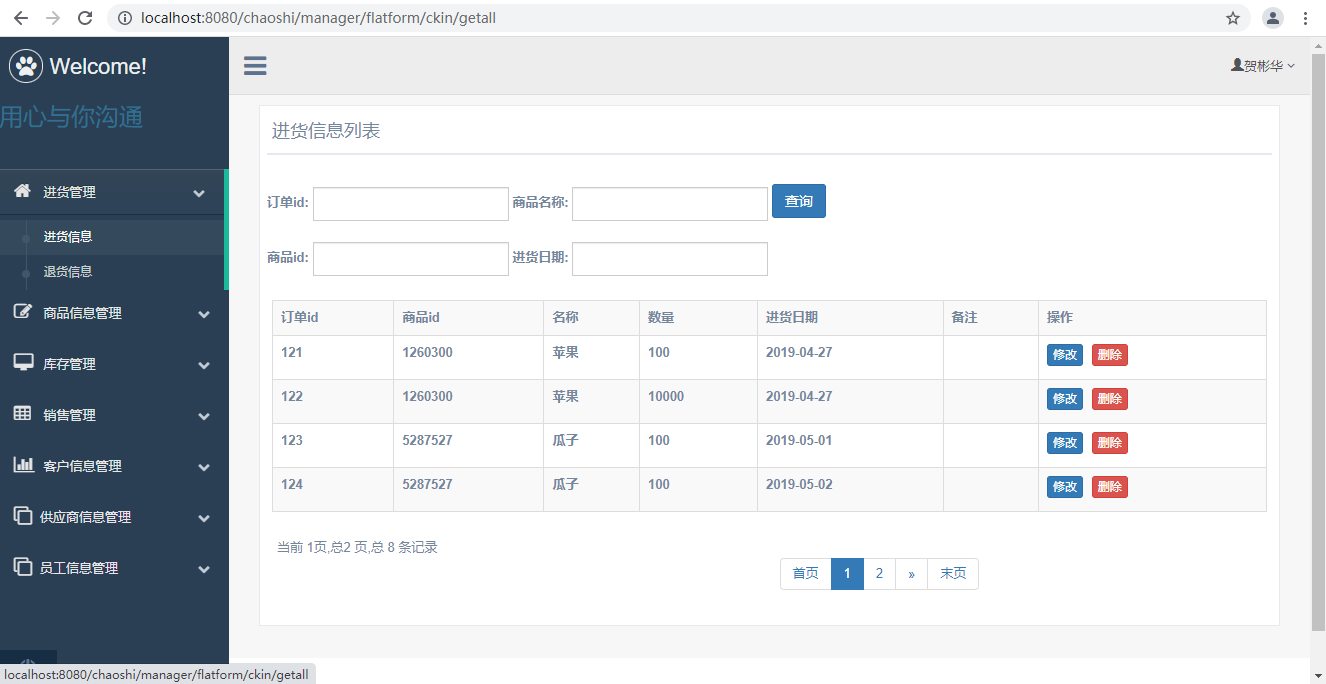Click the paw logo icon

26,67
